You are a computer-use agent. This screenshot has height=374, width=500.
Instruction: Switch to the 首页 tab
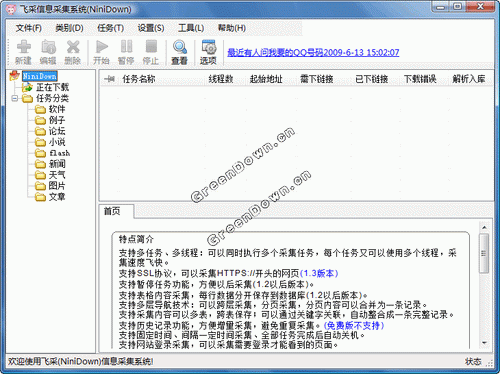tap(112, 211)
